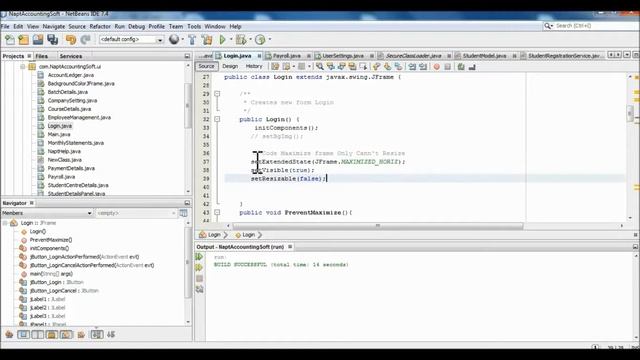
Task: Collapse the code fold at line 43
Action: [217, 213]
